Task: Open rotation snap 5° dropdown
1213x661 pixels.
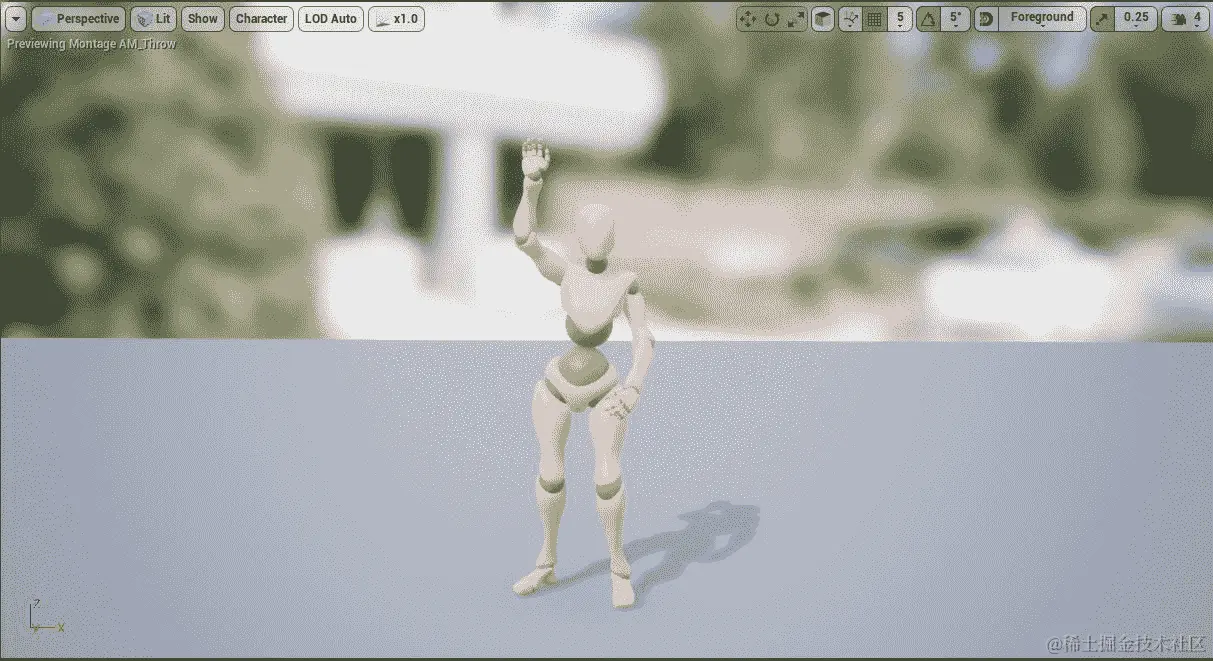Action: [x=955, y=19]
